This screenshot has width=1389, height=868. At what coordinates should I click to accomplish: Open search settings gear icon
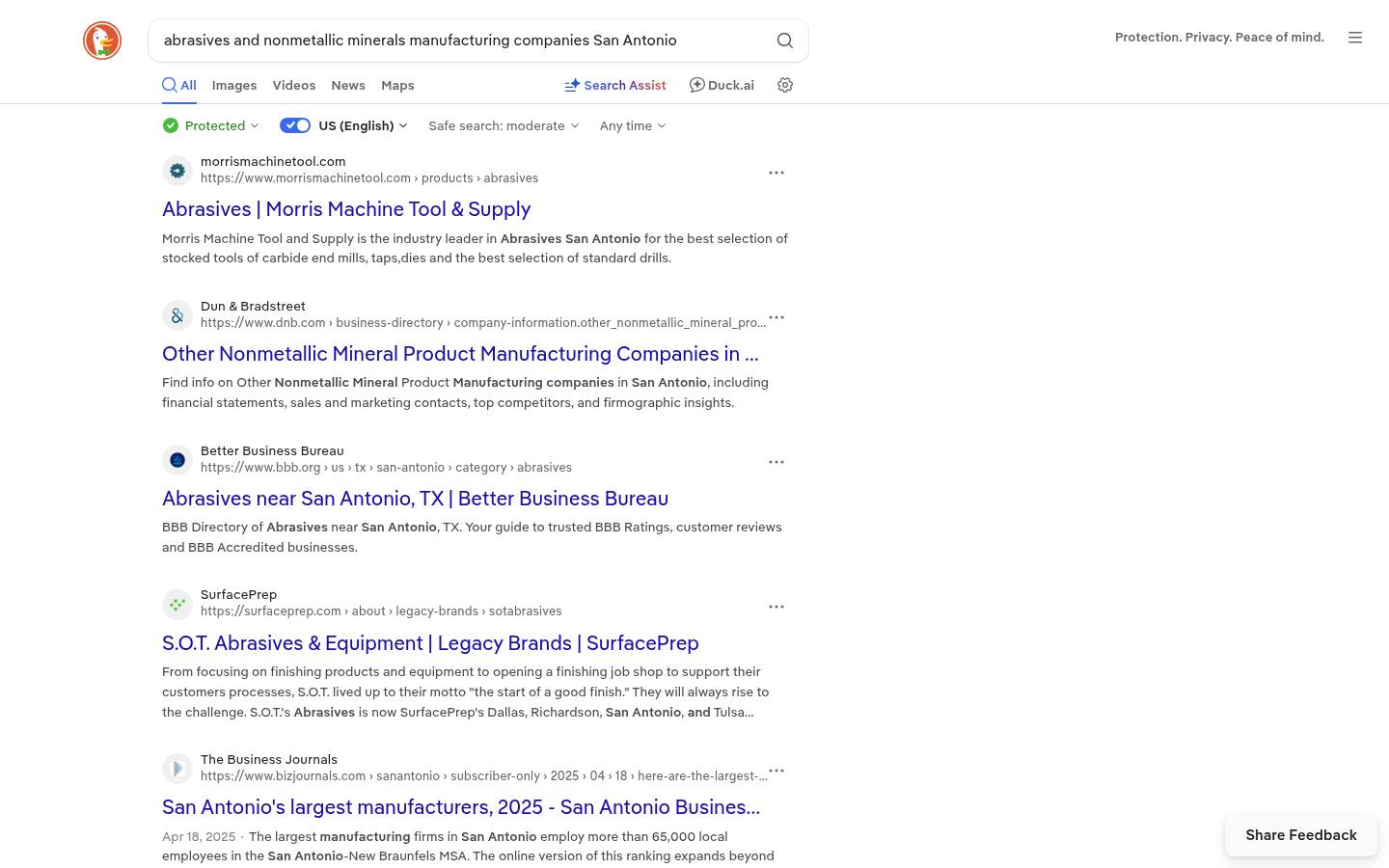tap(785, 85)
